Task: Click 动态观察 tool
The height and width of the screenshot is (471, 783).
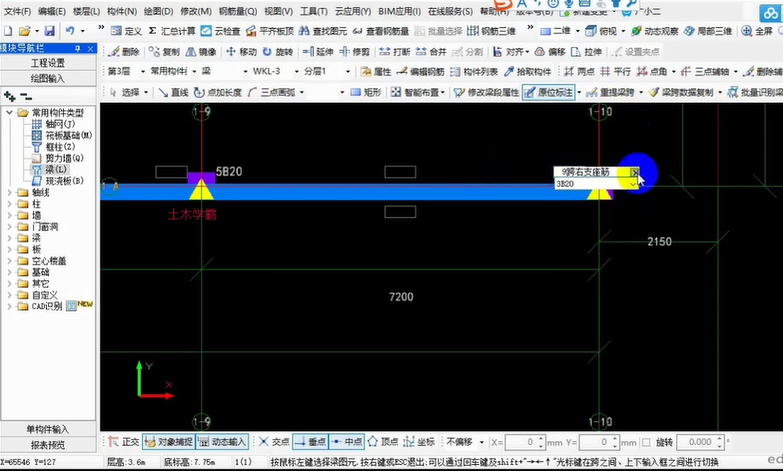Action: tap(654, 31)
